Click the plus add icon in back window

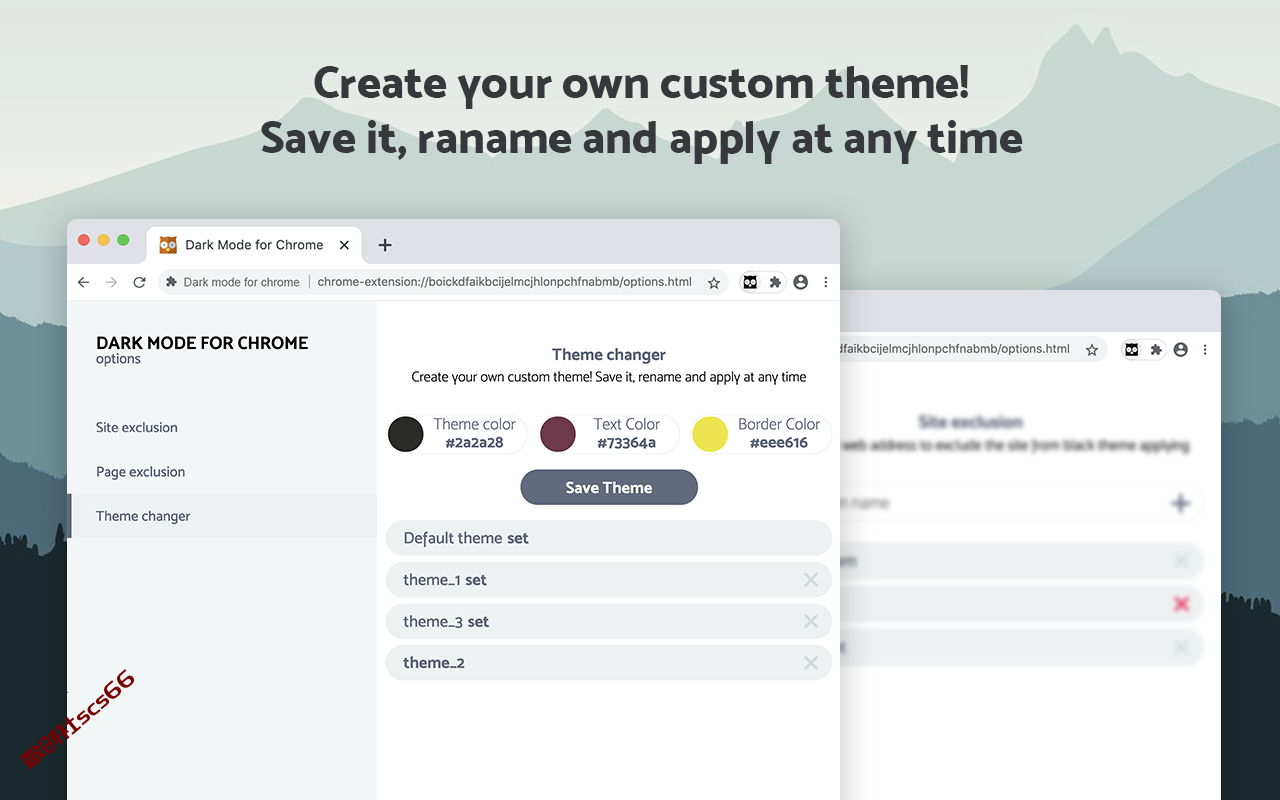(x=1181, y=503)
